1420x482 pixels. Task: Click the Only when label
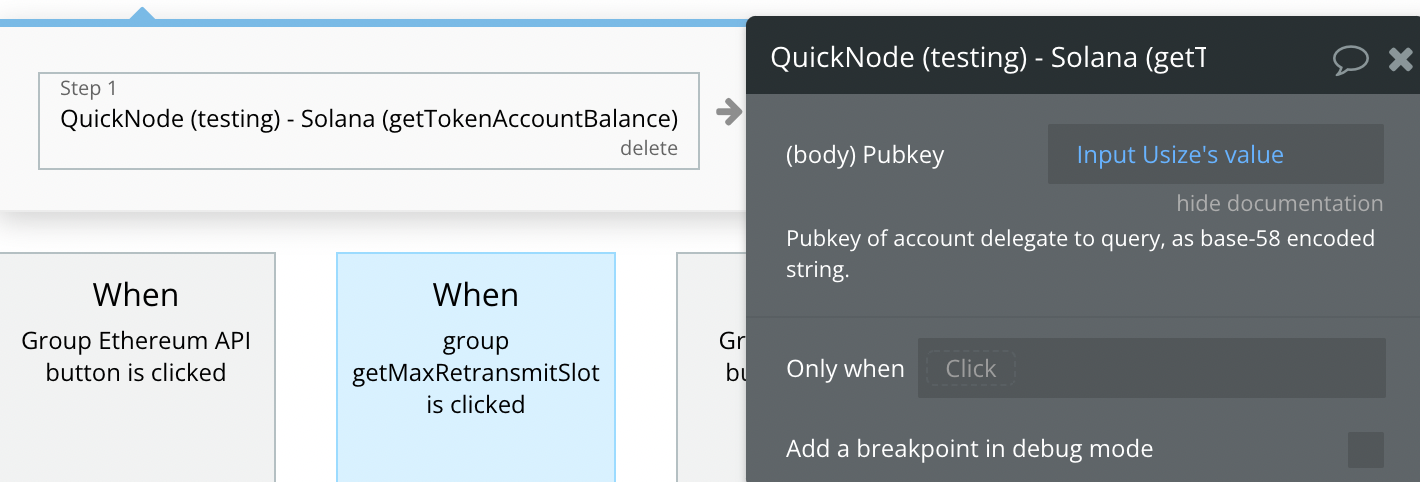pyautogui.click(x=845, y=368)
